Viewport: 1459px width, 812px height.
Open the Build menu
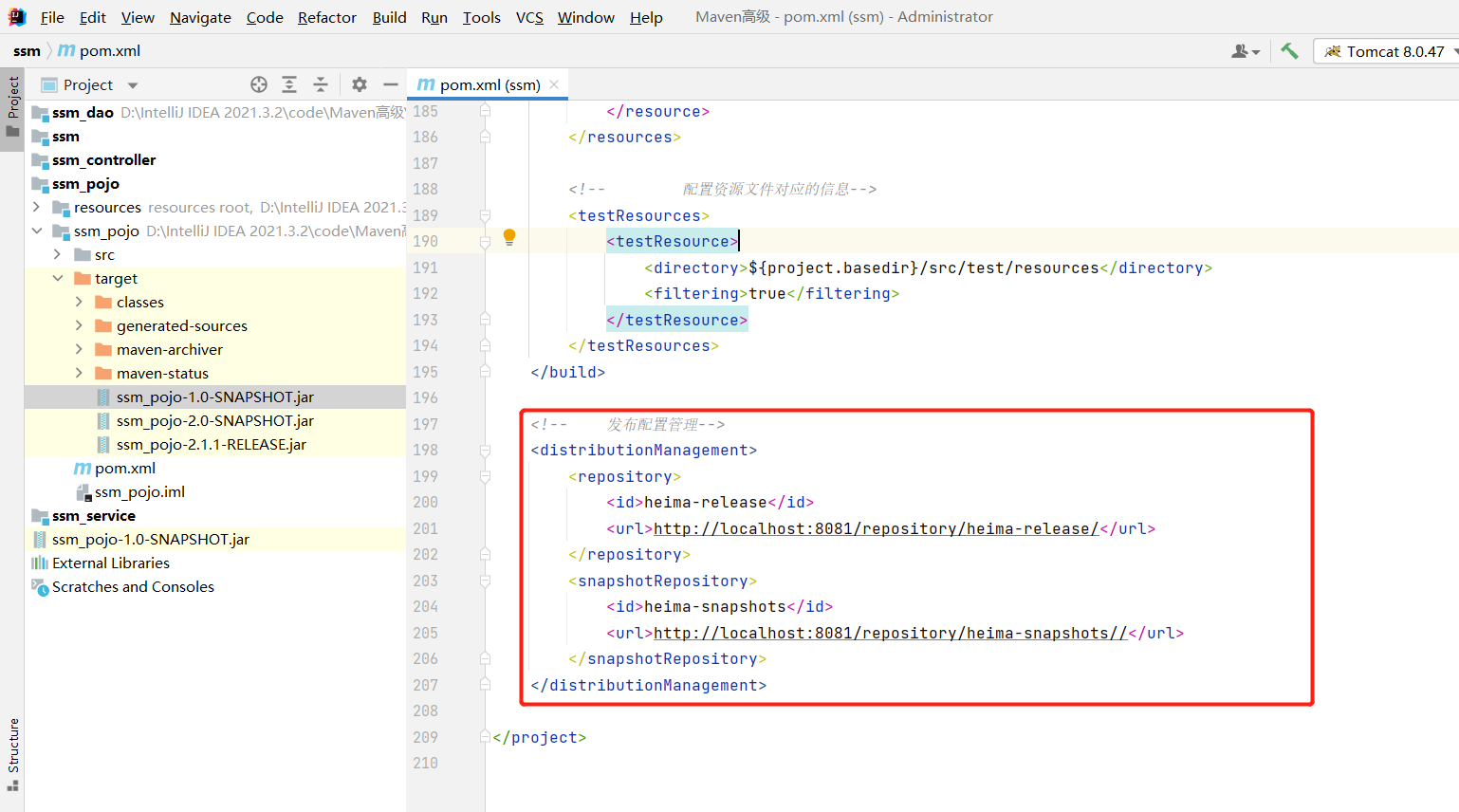point(389,17)
